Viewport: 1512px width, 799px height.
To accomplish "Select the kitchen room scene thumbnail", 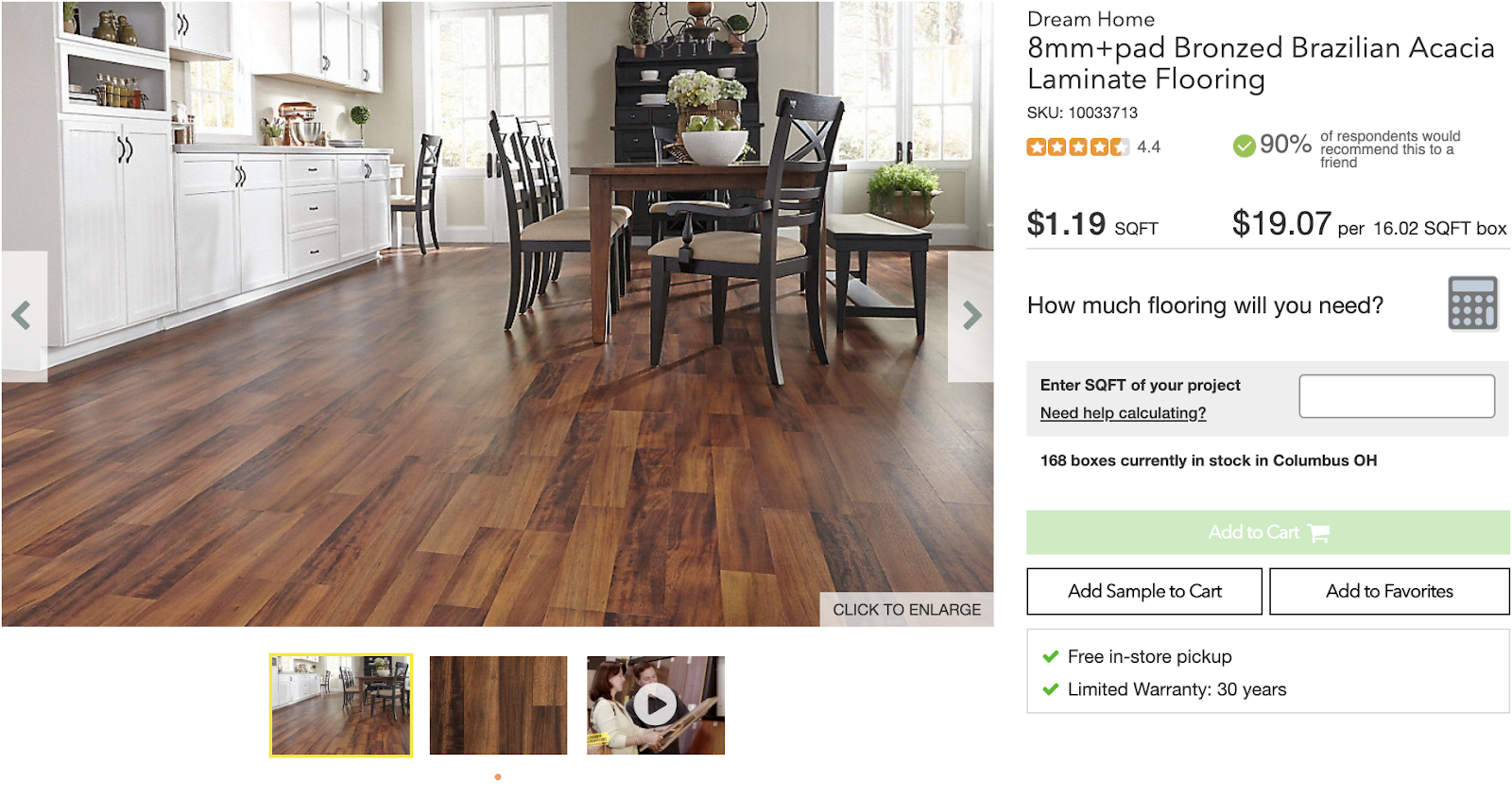I will pyautogui.click(x=341, y=705).
